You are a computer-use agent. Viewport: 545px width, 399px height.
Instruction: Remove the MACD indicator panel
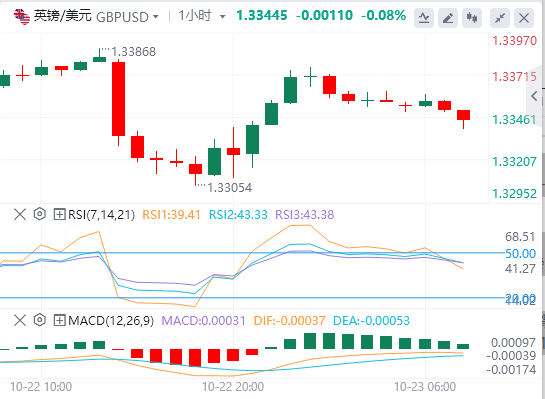pyautogui.click(x=20, y=320)
